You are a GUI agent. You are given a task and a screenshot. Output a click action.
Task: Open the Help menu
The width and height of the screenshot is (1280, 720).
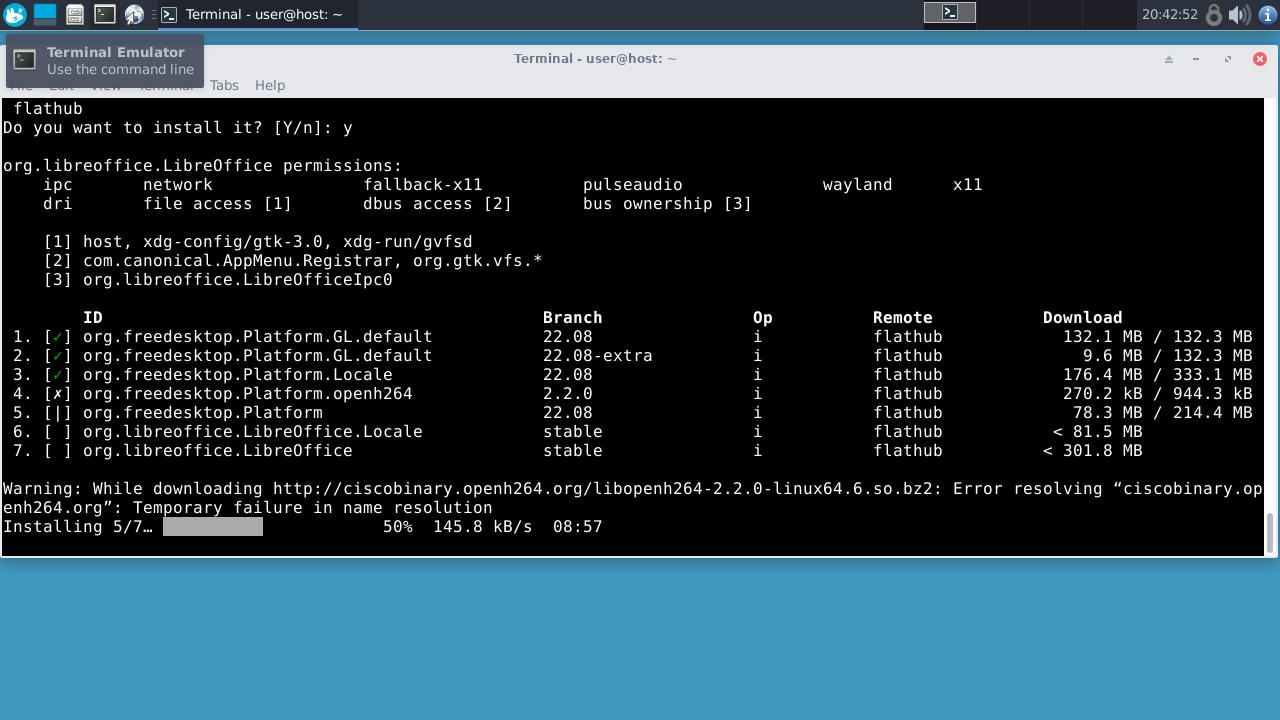point(270,85)
